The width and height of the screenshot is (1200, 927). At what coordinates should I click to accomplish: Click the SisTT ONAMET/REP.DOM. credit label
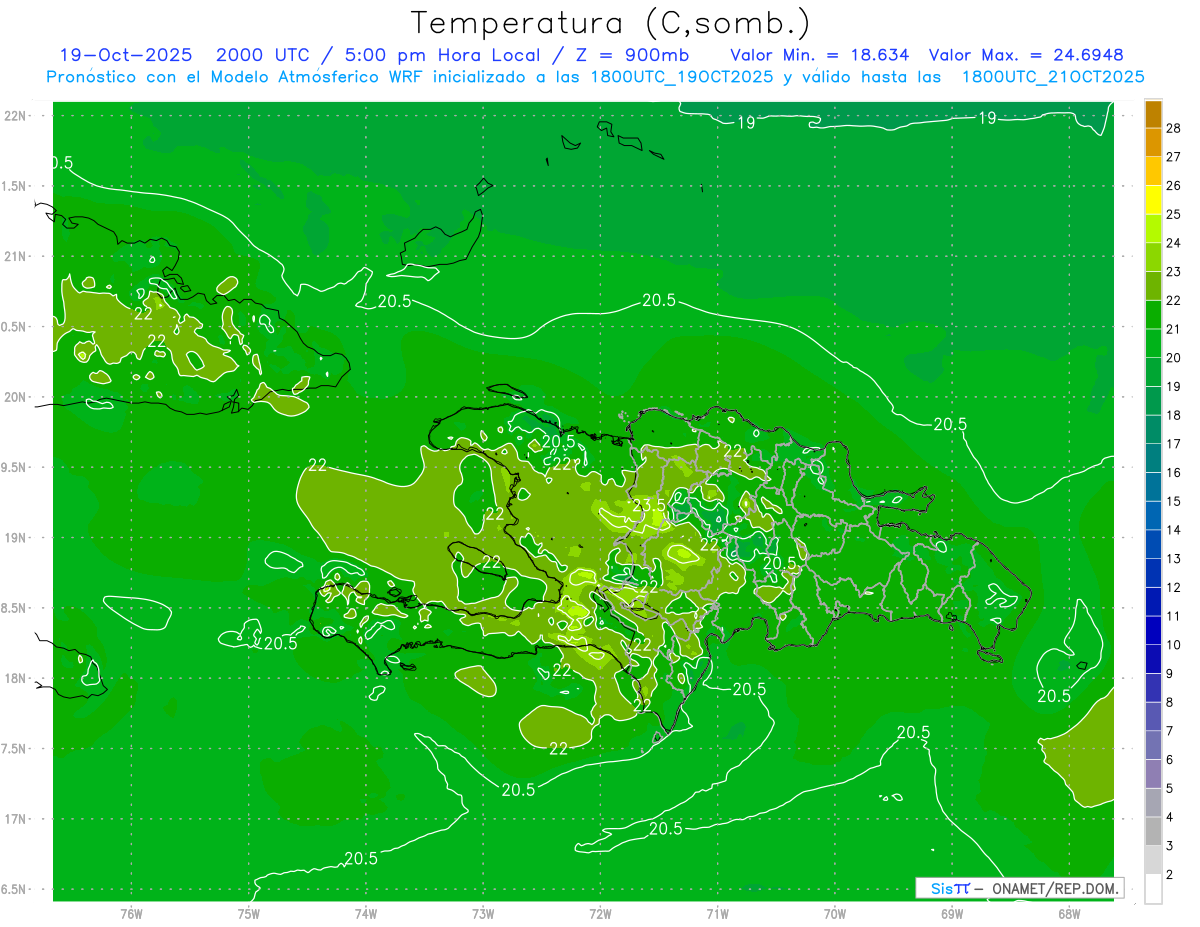[1019, 888]
